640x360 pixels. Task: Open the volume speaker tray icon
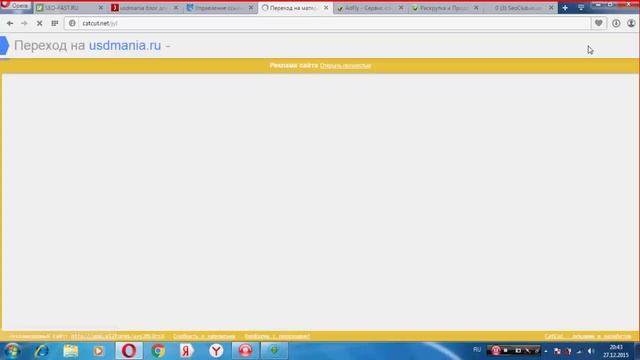(591, 351)
